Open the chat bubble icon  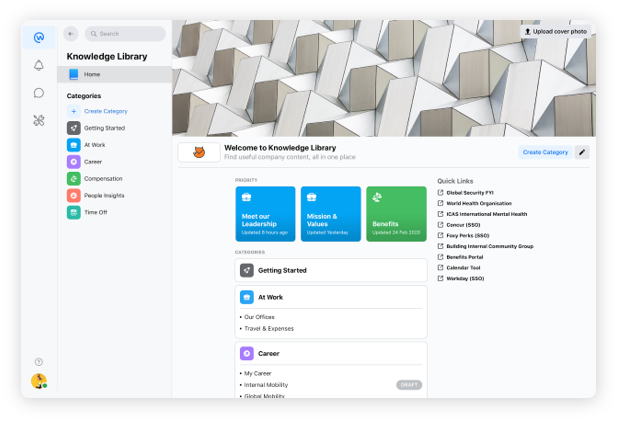(x=39, y=93)
